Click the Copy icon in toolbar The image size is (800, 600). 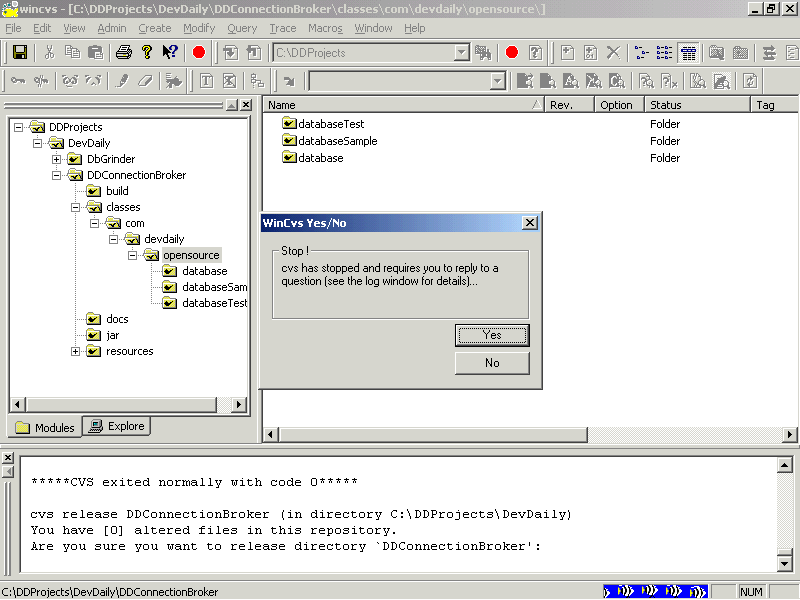click(72, 53)
